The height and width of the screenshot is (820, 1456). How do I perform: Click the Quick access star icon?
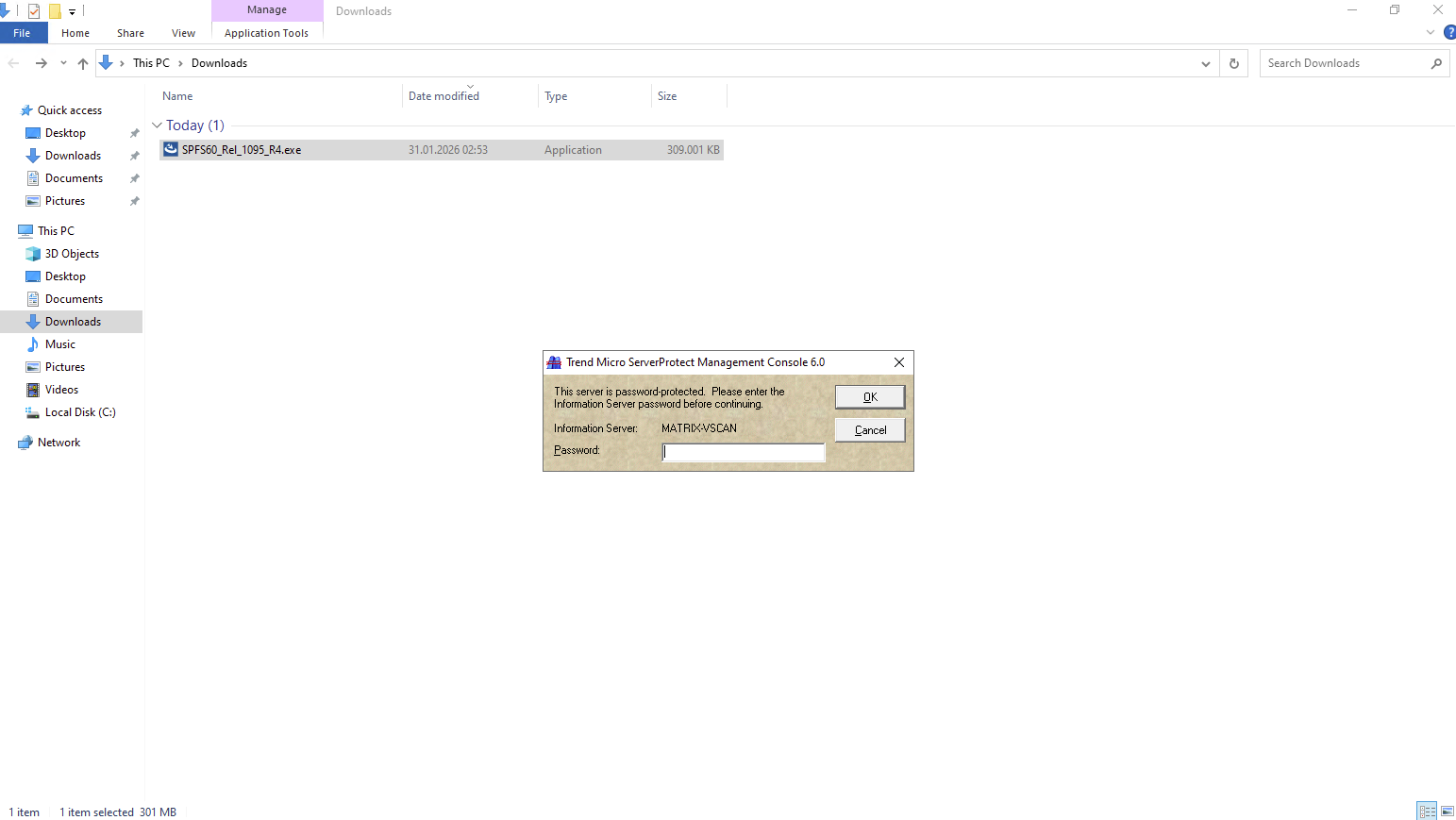[26, 110]
